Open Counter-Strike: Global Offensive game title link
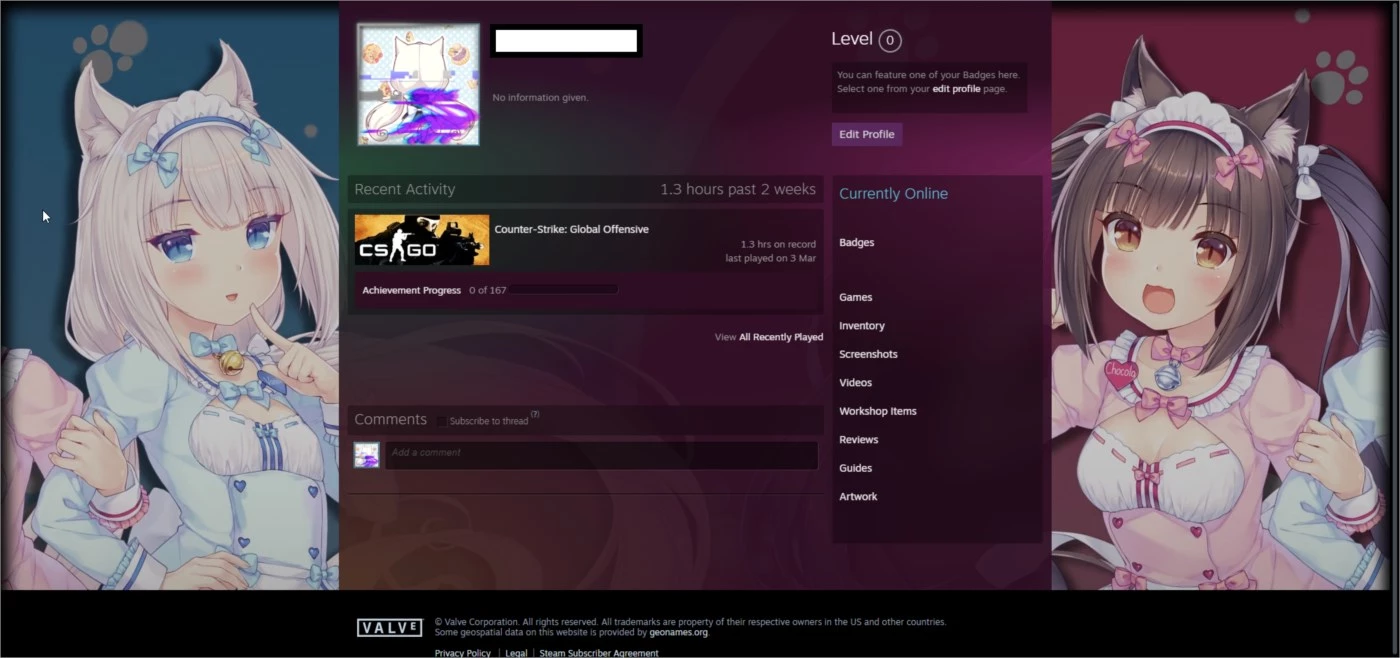1400x658 pixels. click(x=571, y=229)
